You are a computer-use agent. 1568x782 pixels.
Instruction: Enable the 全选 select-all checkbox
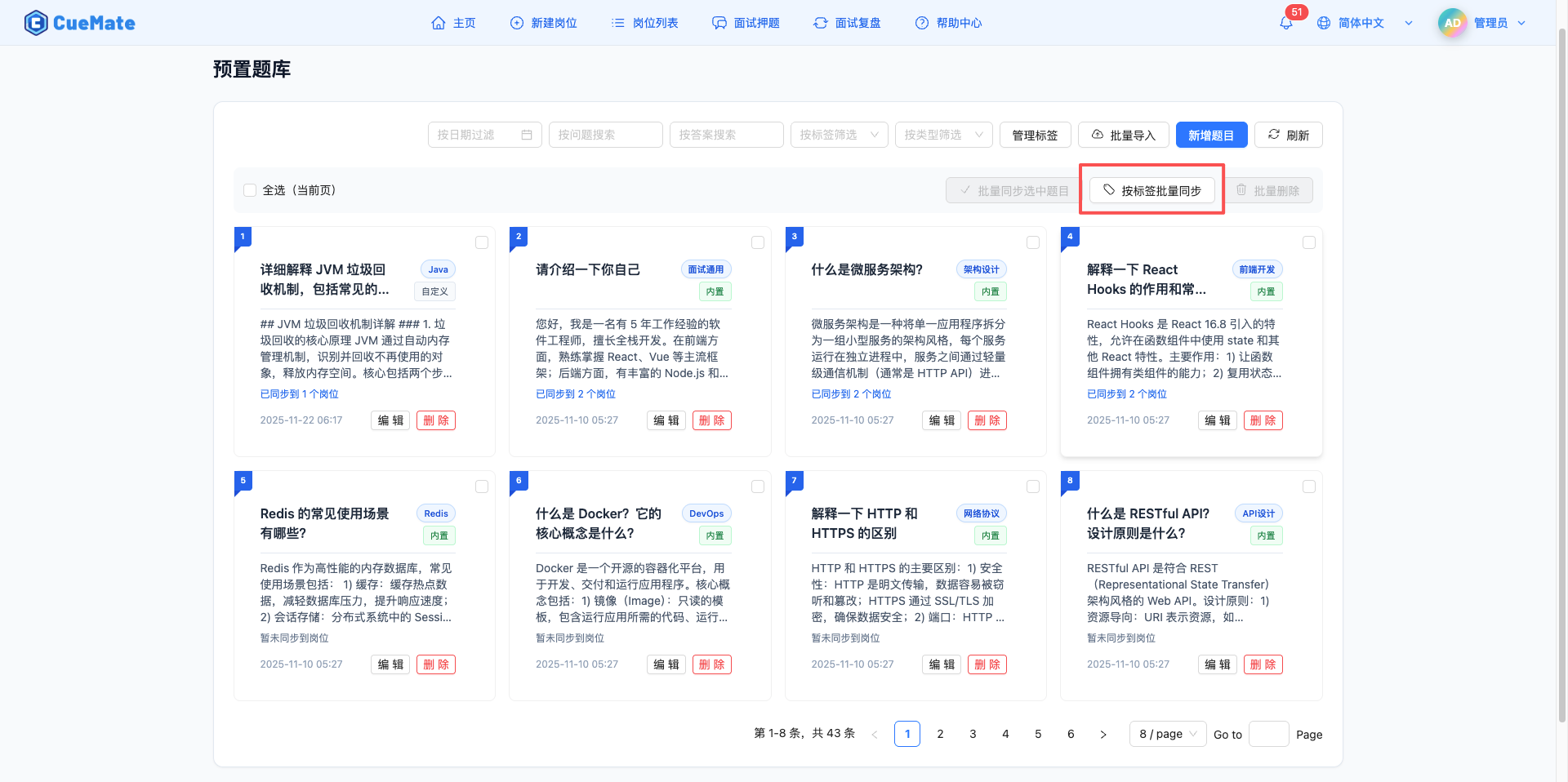pyautogui.click(x=250, y=189)
